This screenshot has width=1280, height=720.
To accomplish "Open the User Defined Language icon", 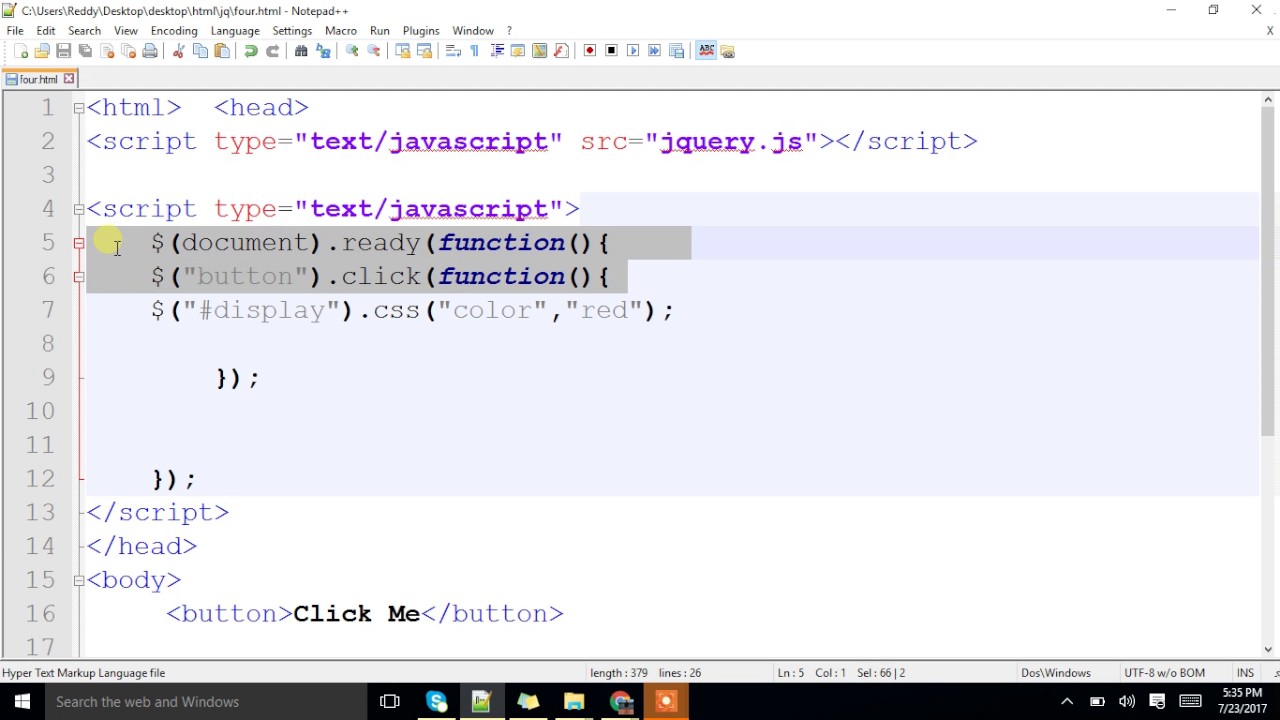I will 518,51.
